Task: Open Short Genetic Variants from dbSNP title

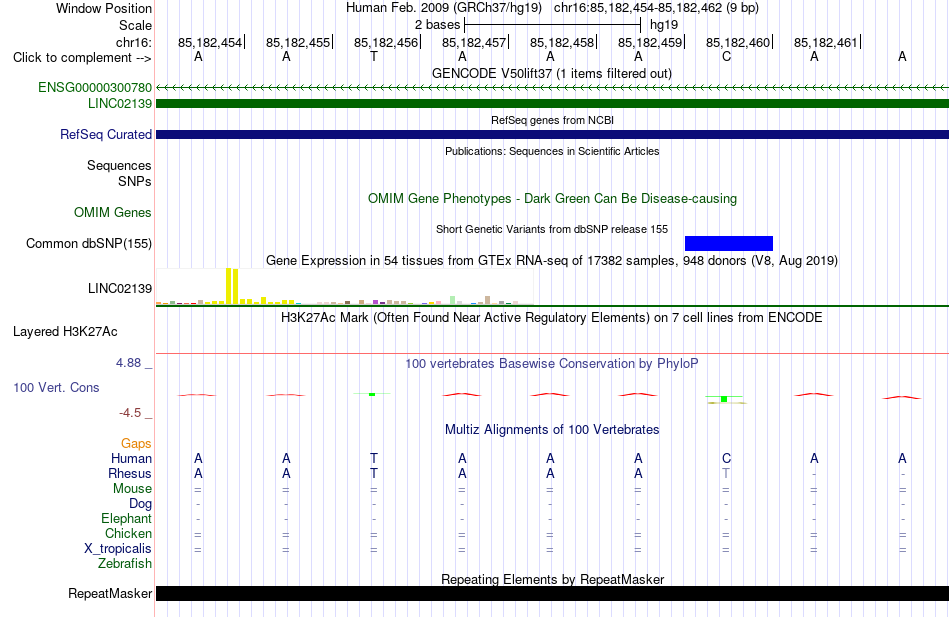Action: [552, 229]
